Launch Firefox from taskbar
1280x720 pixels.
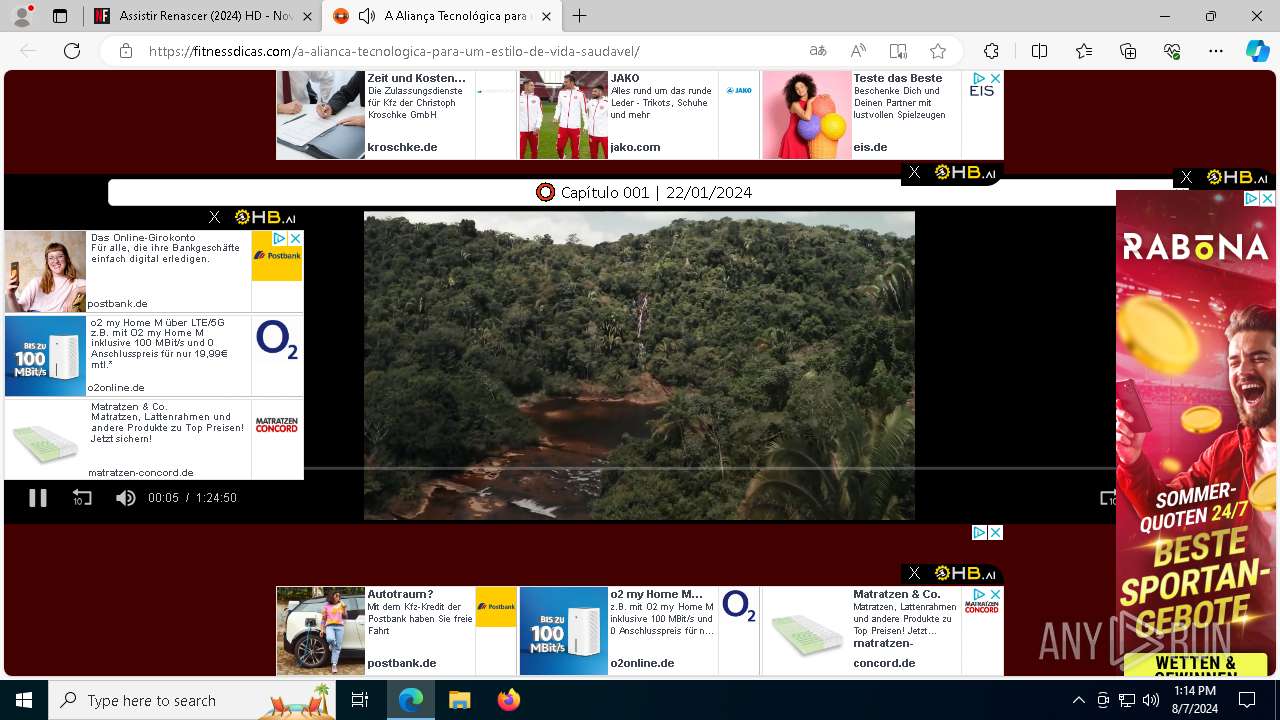pos(508,700)
